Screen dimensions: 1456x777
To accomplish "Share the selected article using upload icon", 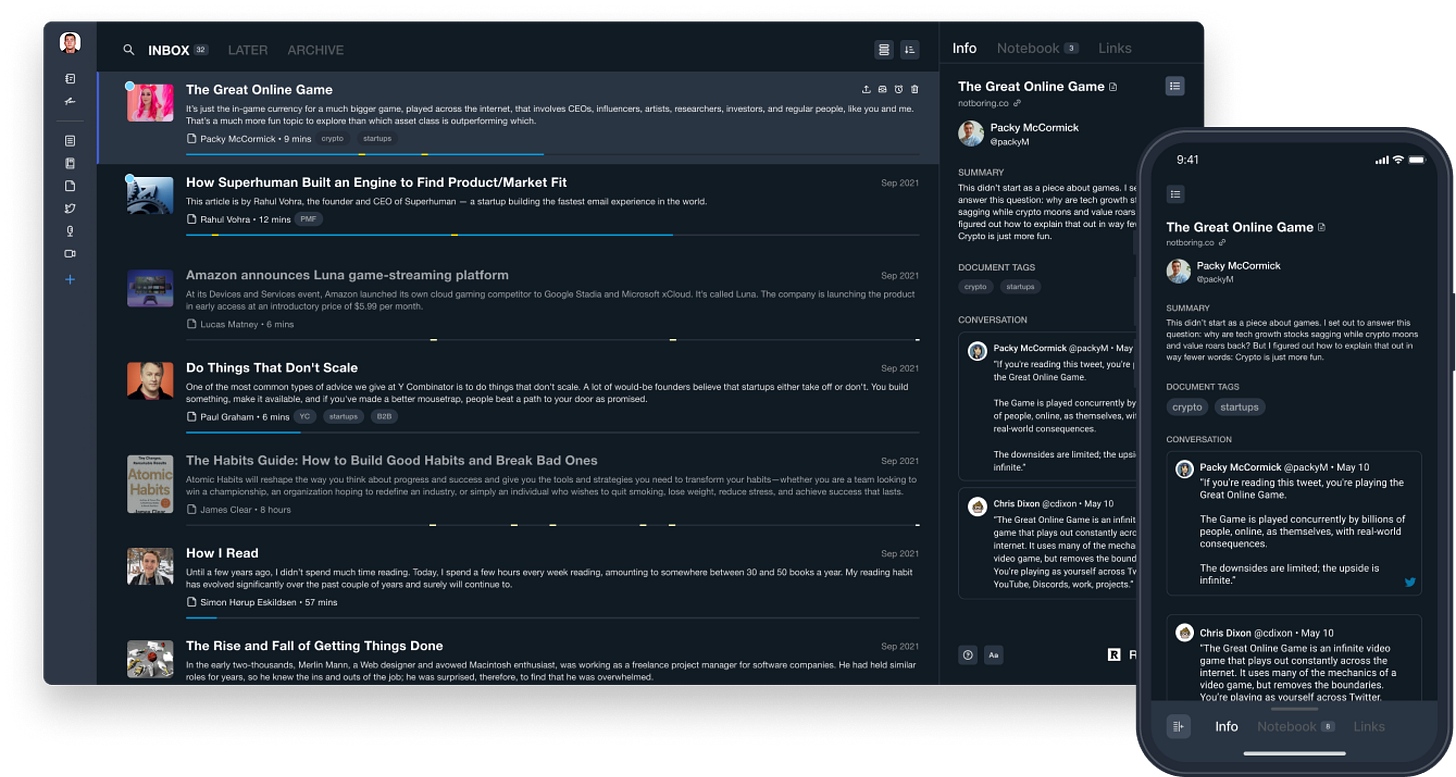I will (866, 89).
